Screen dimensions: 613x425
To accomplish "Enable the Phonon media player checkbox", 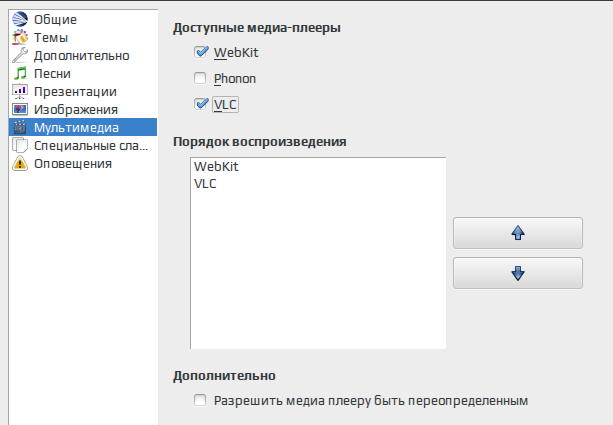I will 200,78.
